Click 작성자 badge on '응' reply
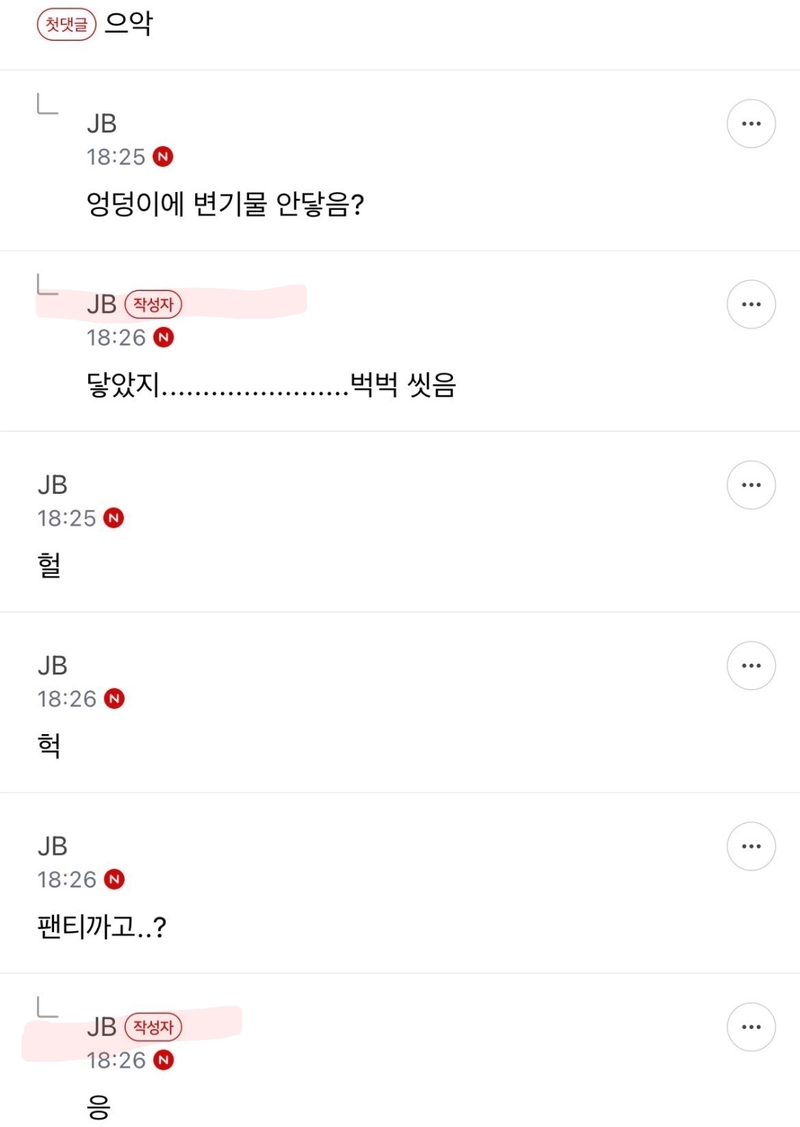This screenshot has width=800, height=1127. [x=153, y=1026]
